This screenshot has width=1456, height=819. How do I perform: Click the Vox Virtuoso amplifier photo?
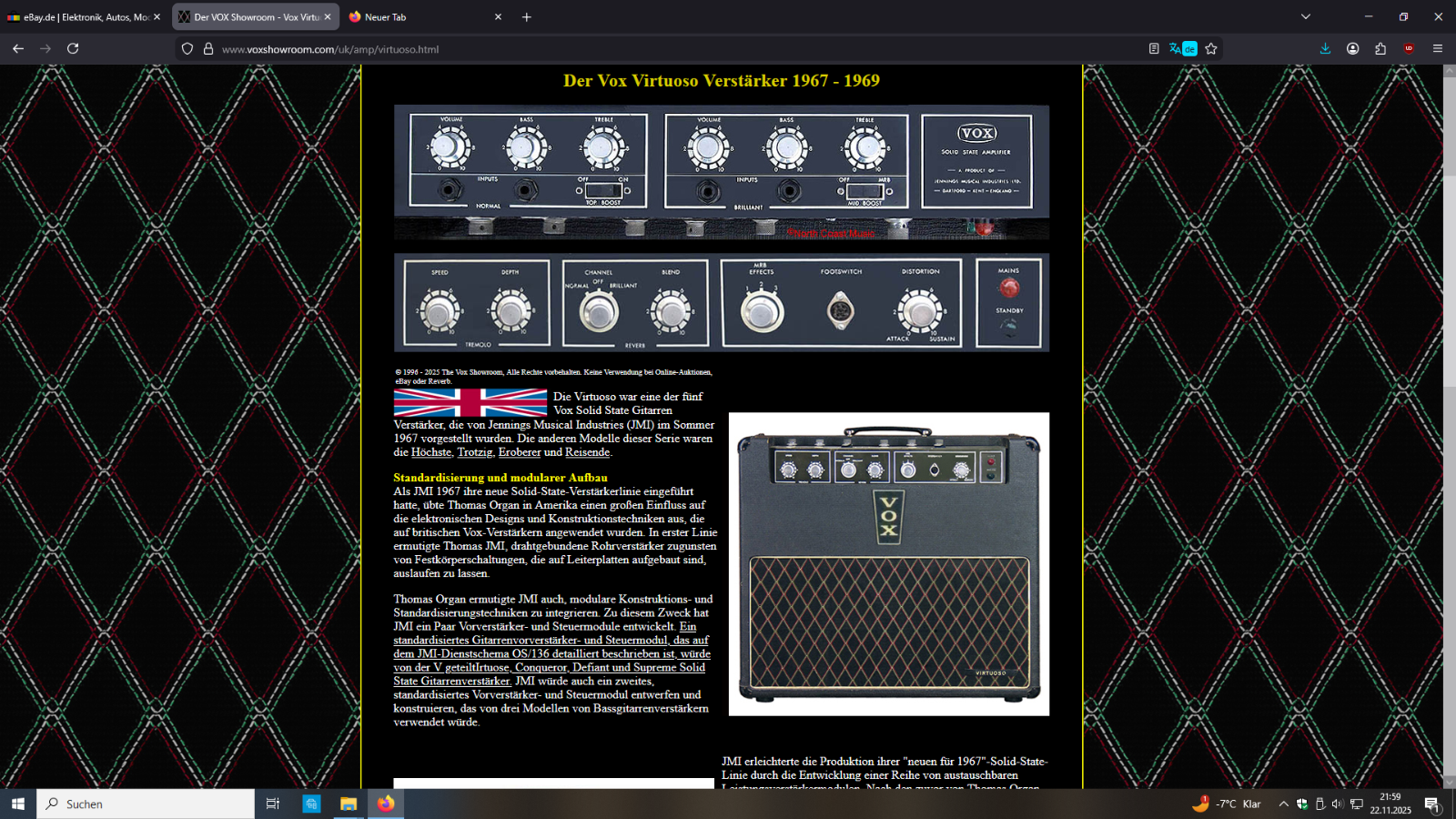click(x=889, y=564)
